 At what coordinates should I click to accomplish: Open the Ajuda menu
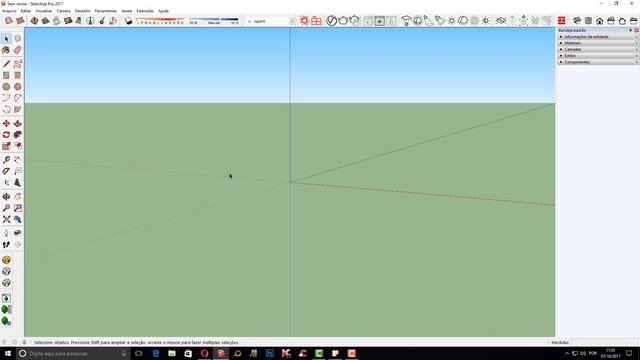click(x=163, y=11)
